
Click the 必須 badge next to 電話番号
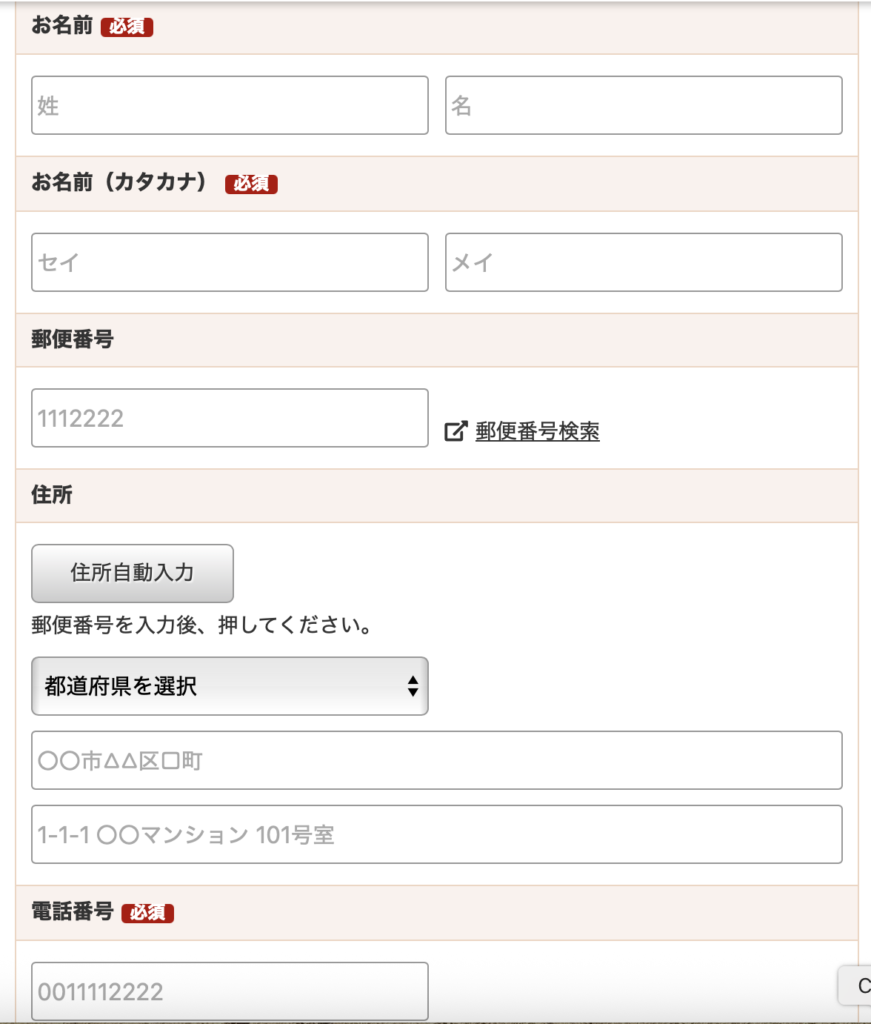pos(148,912)
